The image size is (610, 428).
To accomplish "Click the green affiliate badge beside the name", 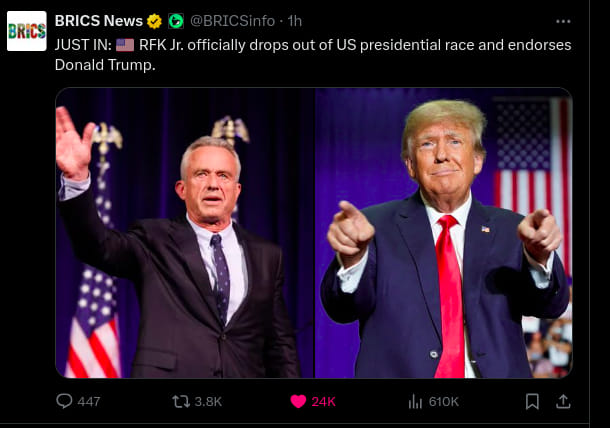I will pos(175,21).
